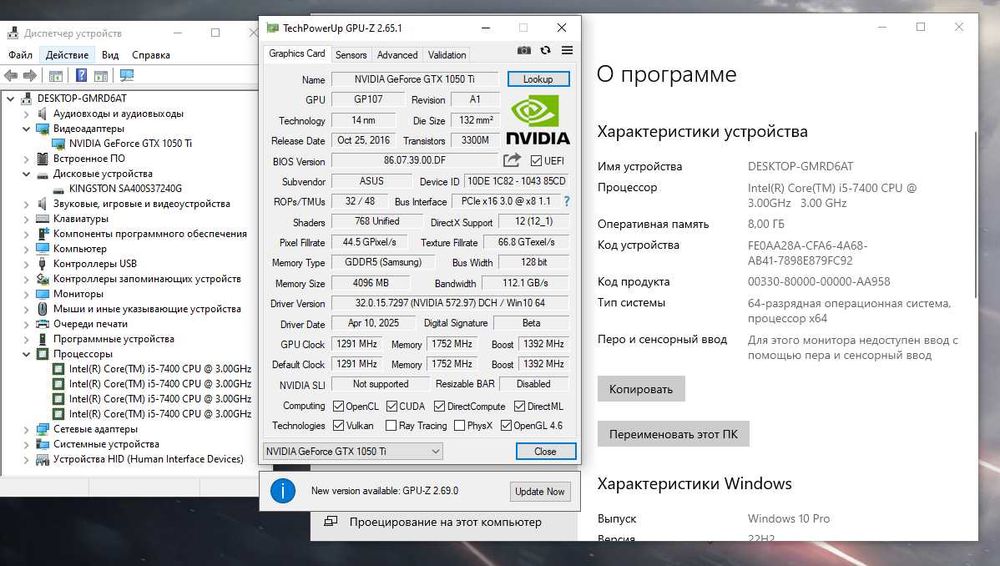
Task: Click the GPU-Z title bar app icon
Action: point(272,28)
